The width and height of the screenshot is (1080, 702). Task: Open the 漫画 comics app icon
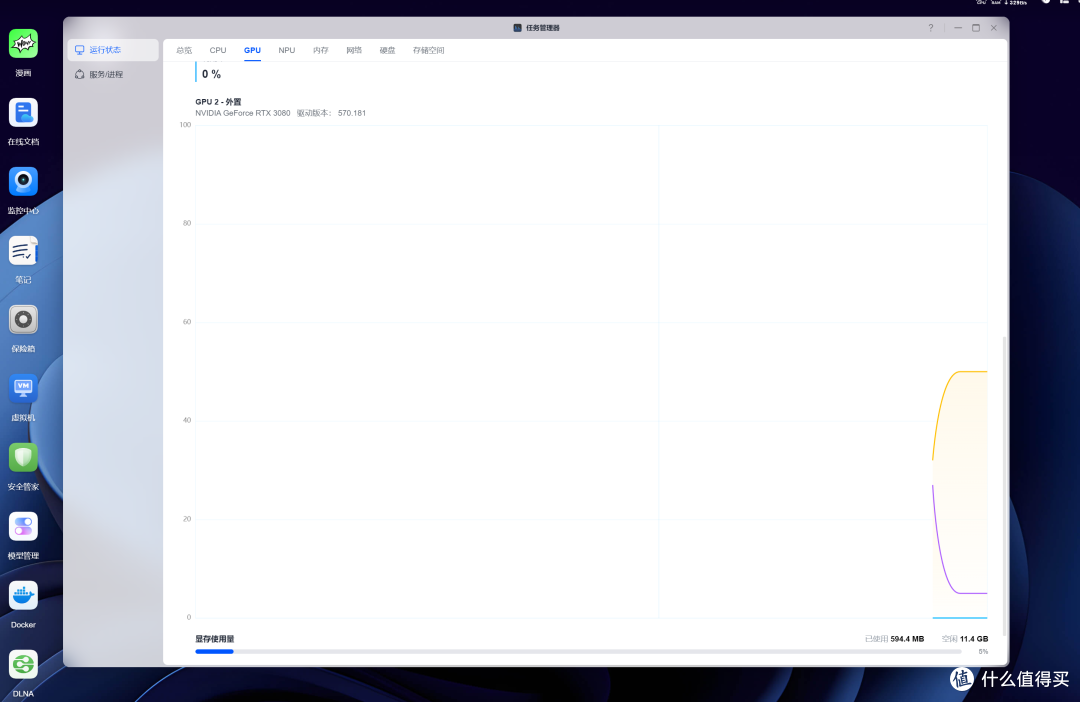[x=23, y=44]
